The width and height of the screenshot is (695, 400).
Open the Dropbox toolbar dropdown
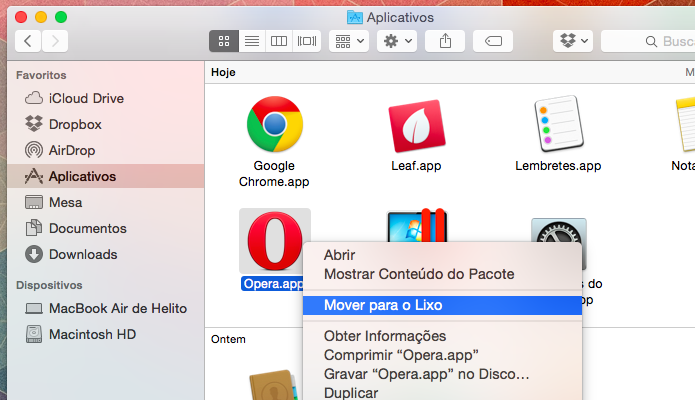573,41
